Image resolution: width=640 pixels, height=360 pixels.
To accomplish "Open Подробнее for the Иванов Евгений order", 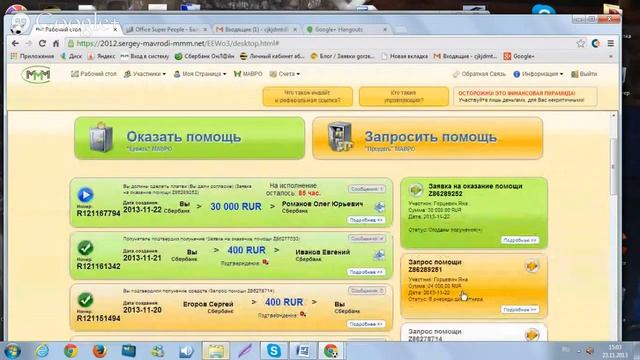I will 366,272.
